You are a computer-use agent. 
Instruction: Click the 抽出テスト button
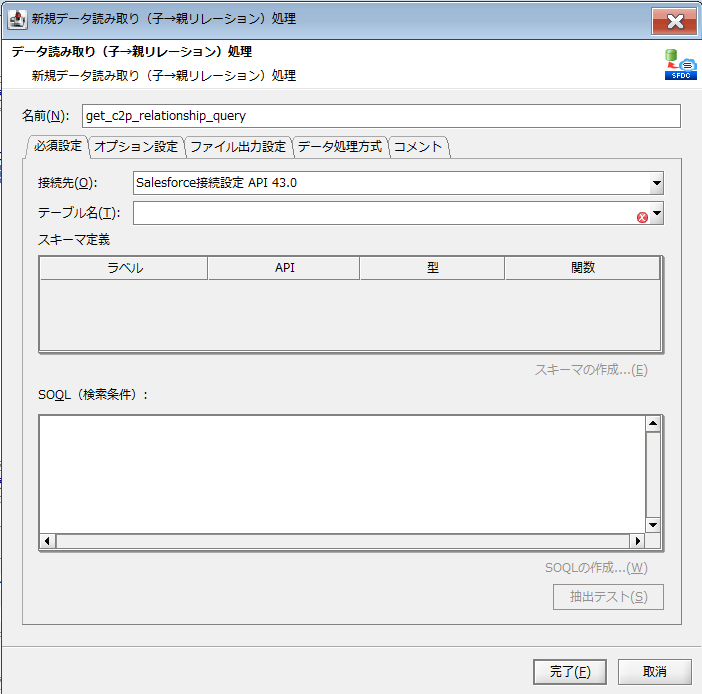pos(608,597)
